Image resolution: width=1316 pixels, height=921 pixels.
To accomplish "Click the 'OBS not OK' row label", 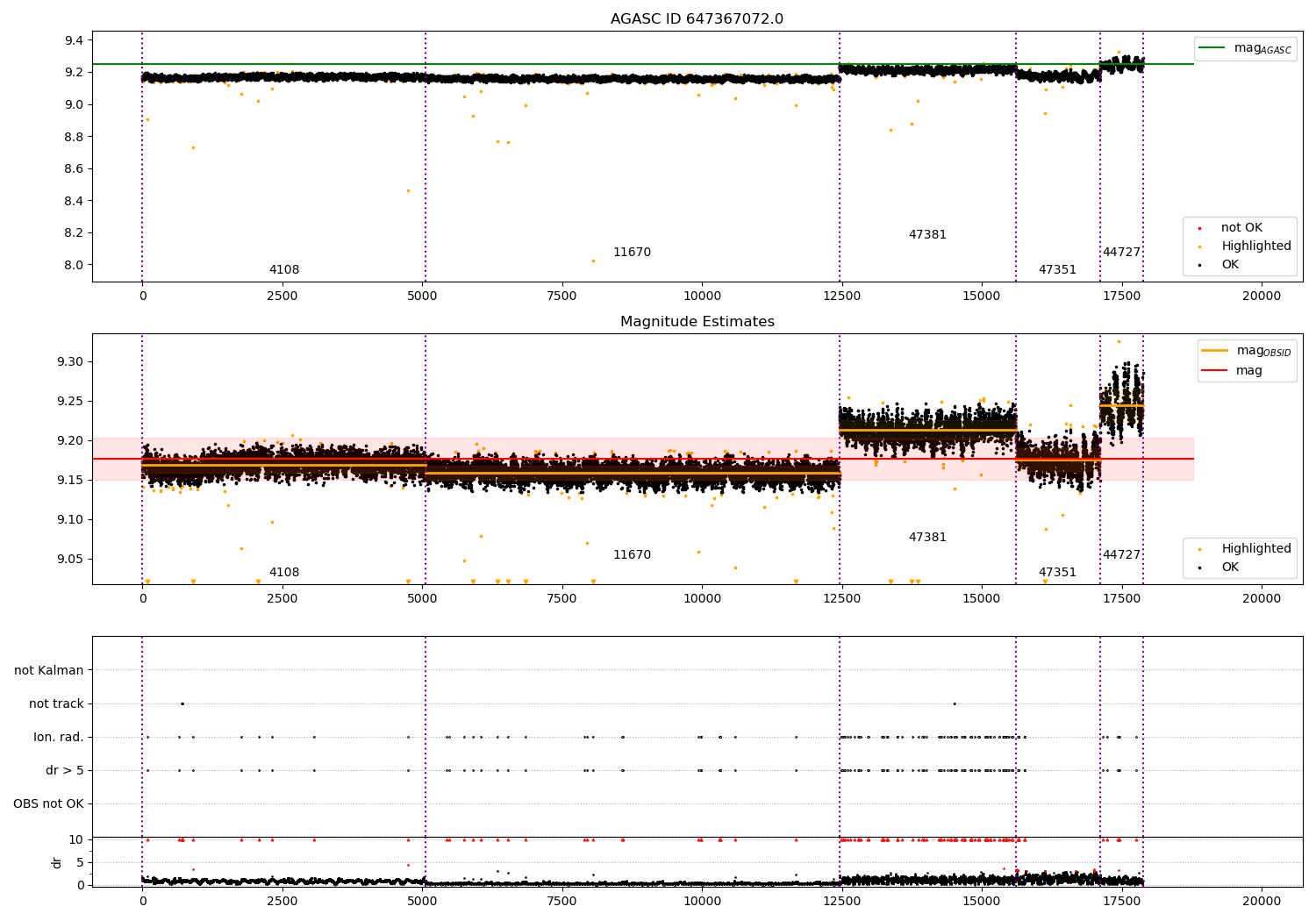I will click(x=48, y=803).
